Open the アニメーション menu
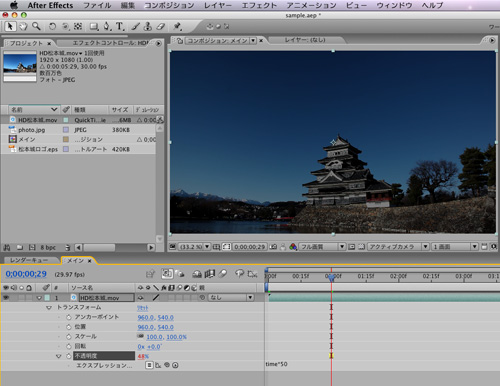Viewport: 500px width, 386px height. pos(311,5)
